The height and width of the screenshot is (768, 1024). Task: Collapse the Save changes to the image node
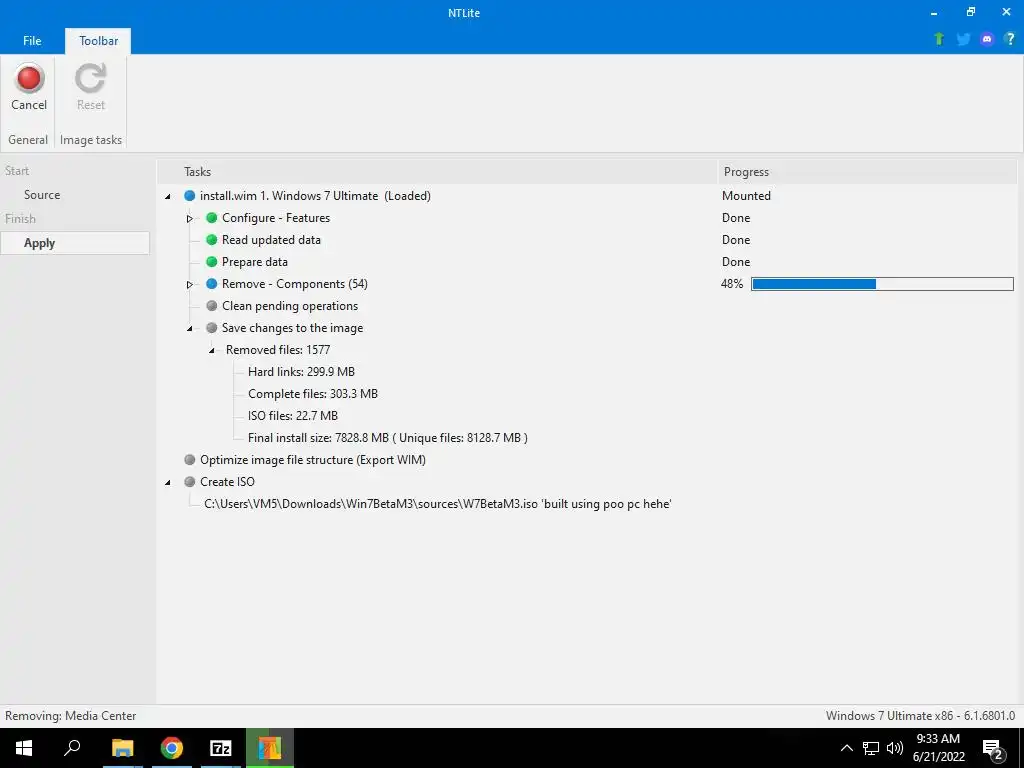(190, 328)
